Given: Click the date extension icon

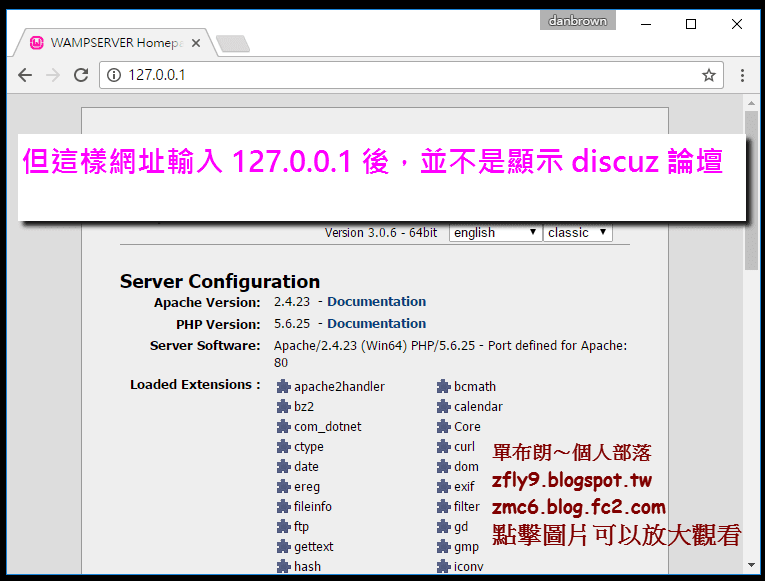Looking at the screenshot, I should click(x=283, y=467).
